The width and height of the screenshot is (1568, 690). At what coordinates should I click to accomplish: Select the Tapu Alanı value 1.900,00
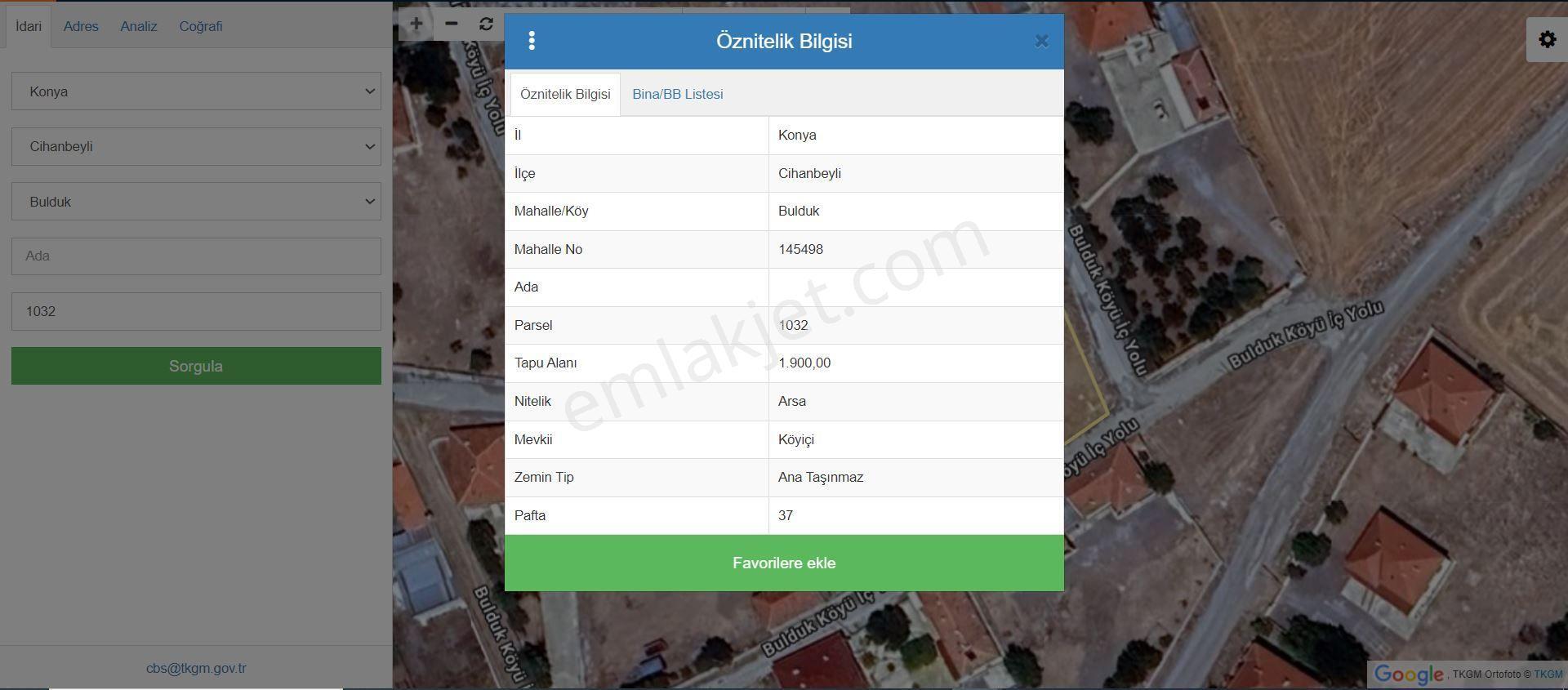pos(804,363)
